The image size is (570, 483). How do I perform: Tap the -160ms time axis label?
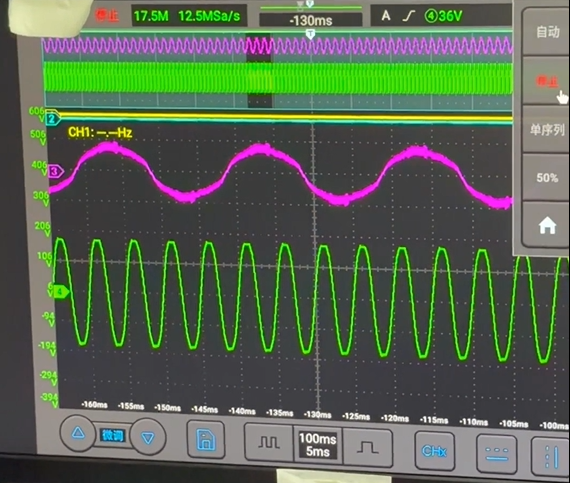pyautogui.click(x=95, y=404)
